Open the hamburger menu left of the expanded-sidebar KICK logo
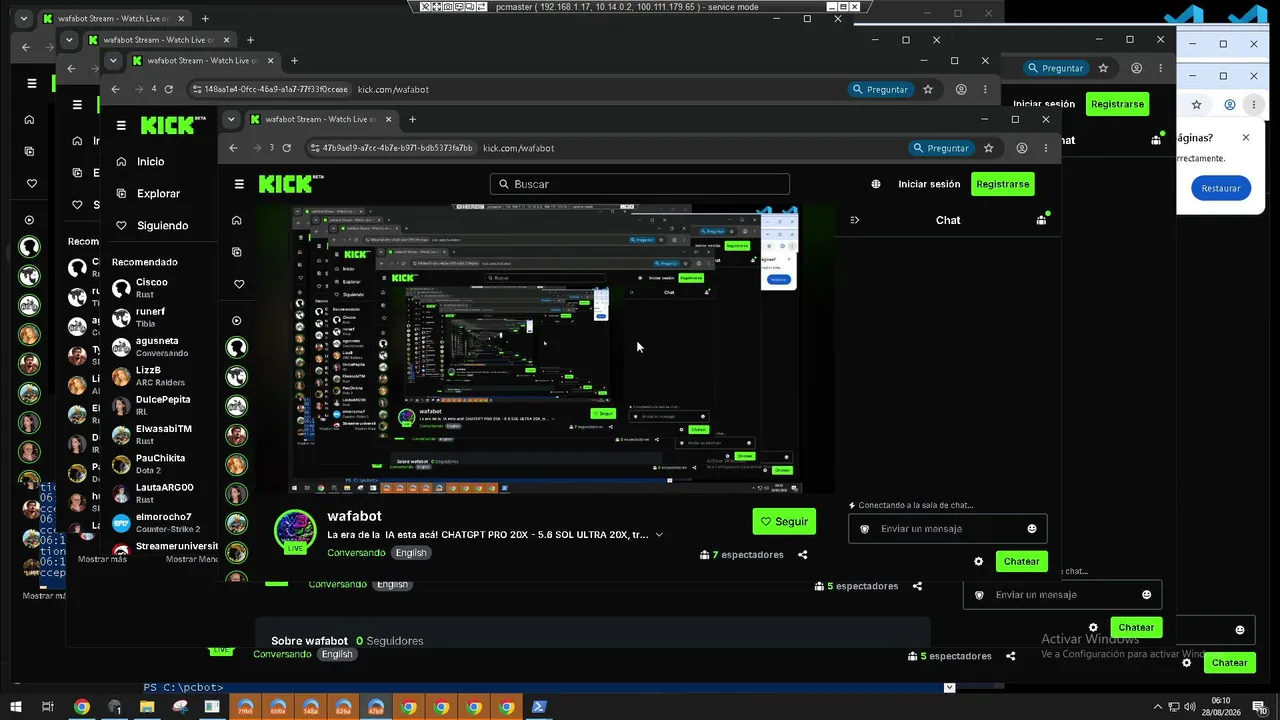Viewport: 1280px width, 720px height. (x=121, y=126)
